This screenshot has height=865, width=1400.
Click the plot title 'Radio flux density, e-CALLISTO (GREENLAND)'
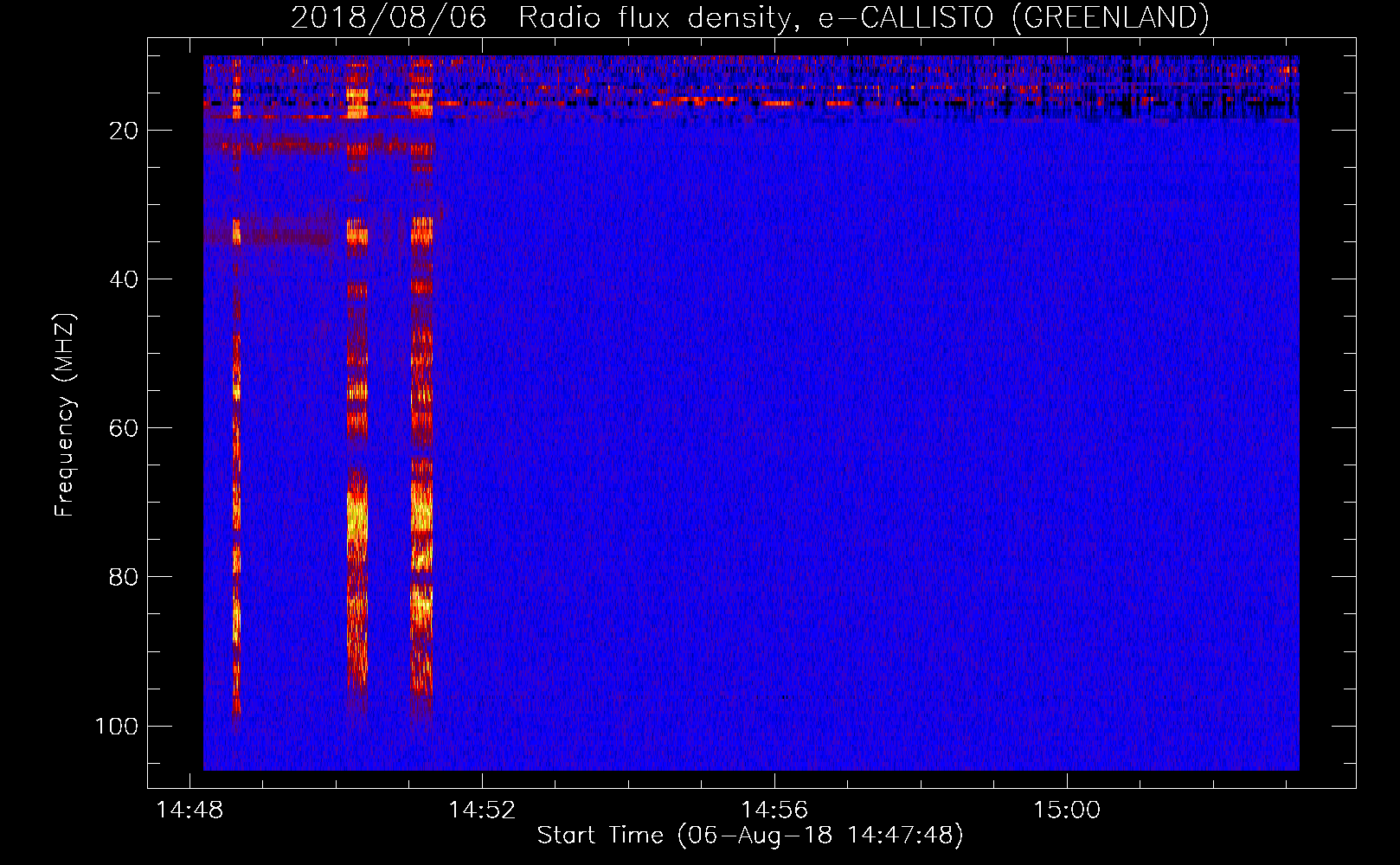pyautogui.click(x=863, y=17)
